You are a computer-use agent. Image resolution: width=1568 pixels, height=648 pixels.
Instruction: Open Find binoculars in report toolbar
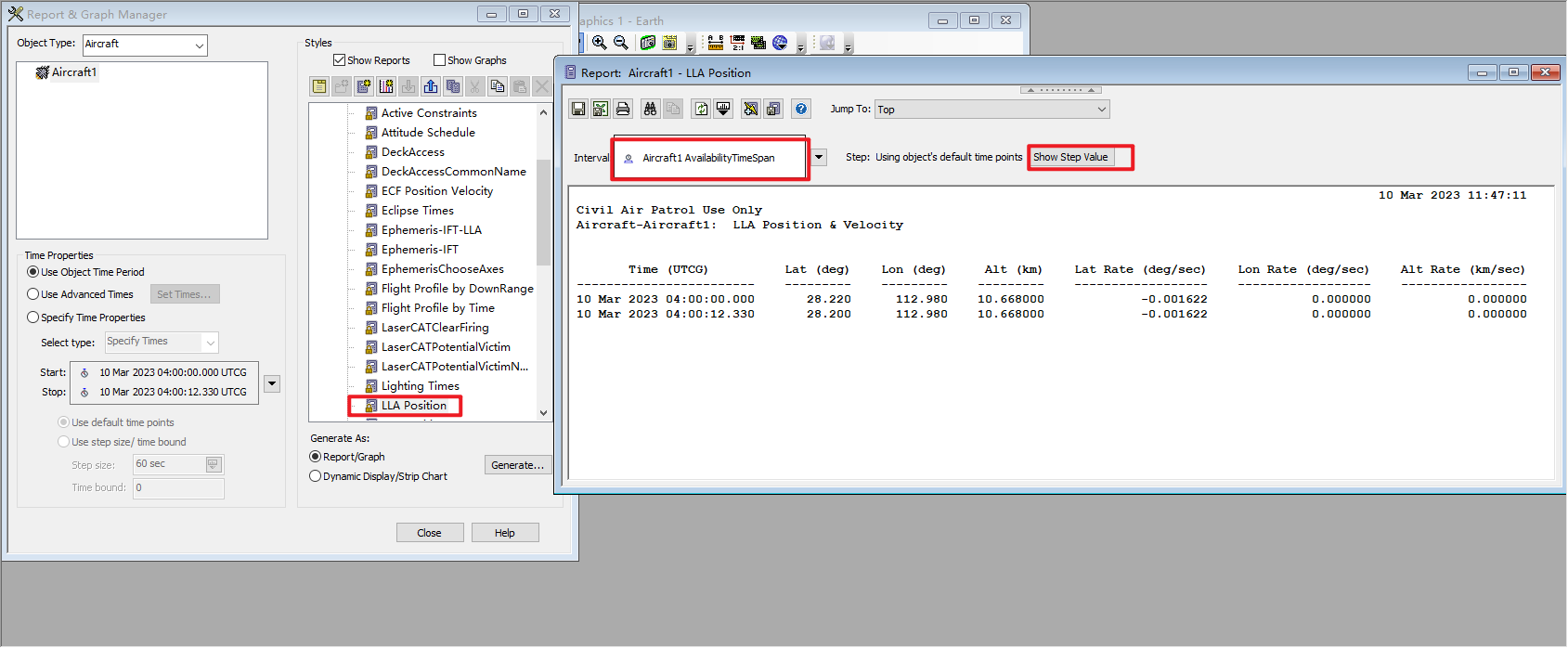[x=651, y=110]
